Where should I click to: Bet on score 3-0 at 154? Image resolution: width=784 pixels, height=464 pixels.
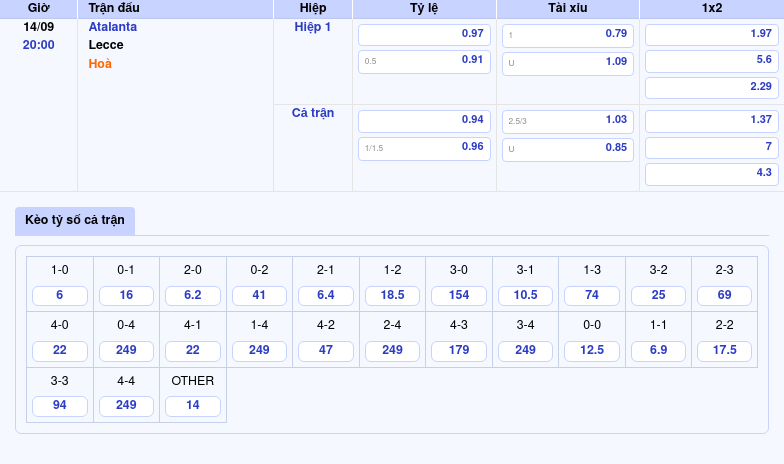tap(458, 296)
